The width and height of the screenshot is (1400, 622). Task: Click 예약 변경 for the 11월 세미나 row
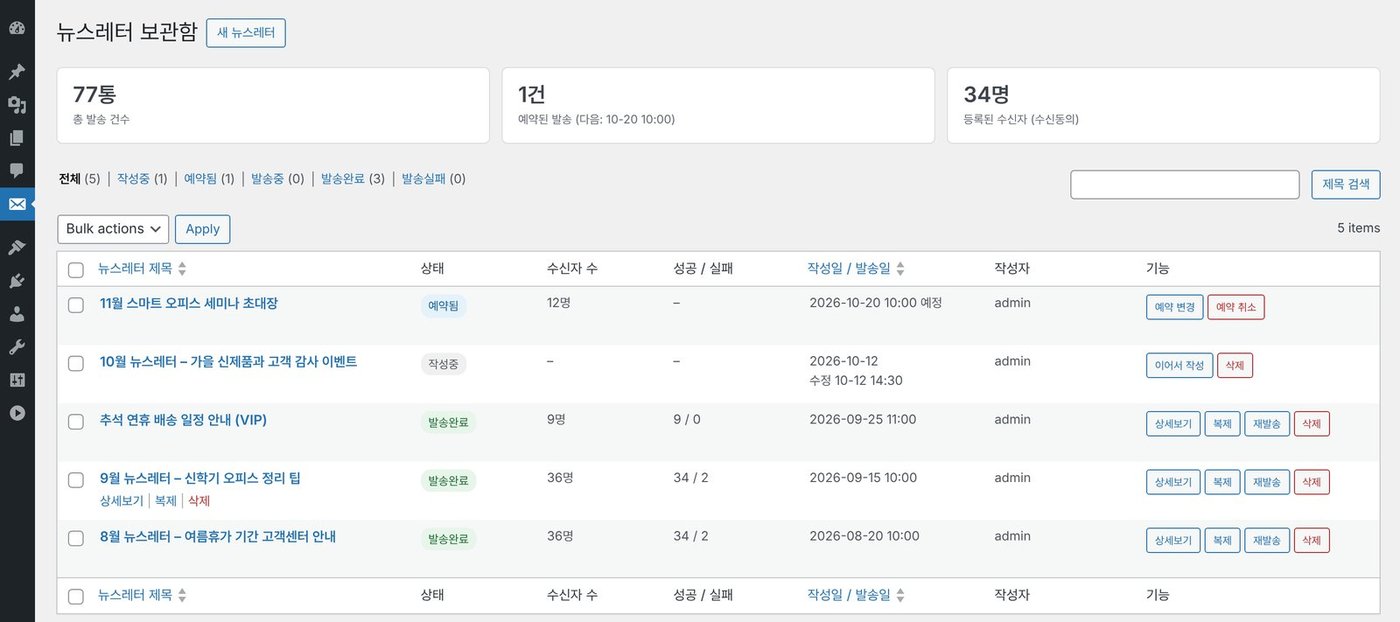(x=1175, y=307)
